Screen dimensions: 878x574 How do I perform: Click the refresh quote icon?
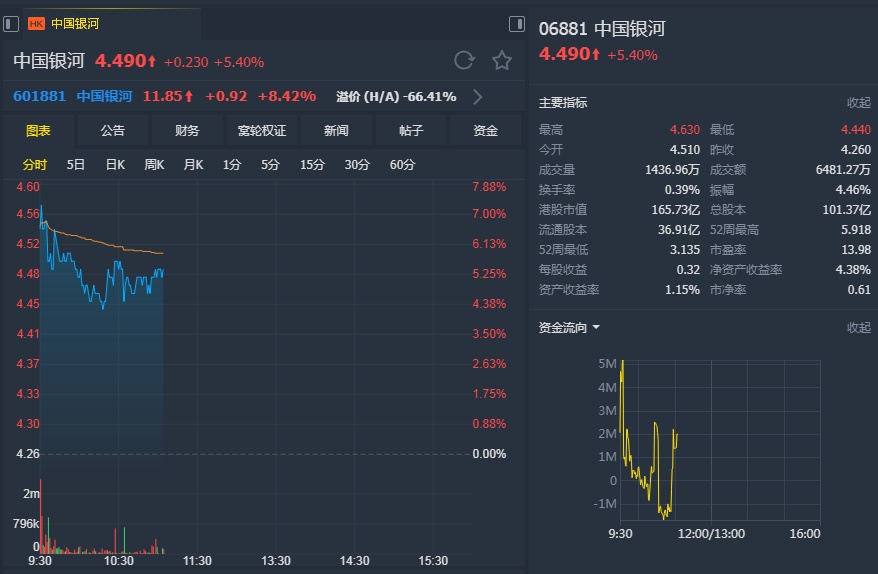tap(464, 61)
